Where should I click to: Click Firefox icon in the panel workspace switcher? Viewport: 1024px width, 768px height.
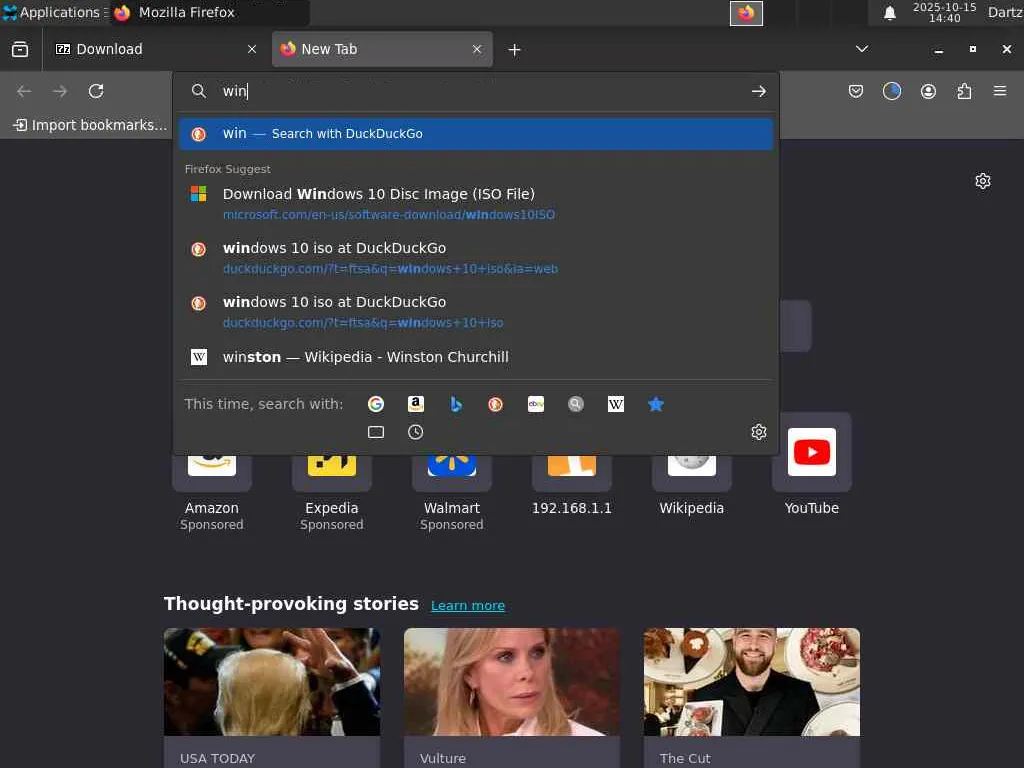coord(746,13)
